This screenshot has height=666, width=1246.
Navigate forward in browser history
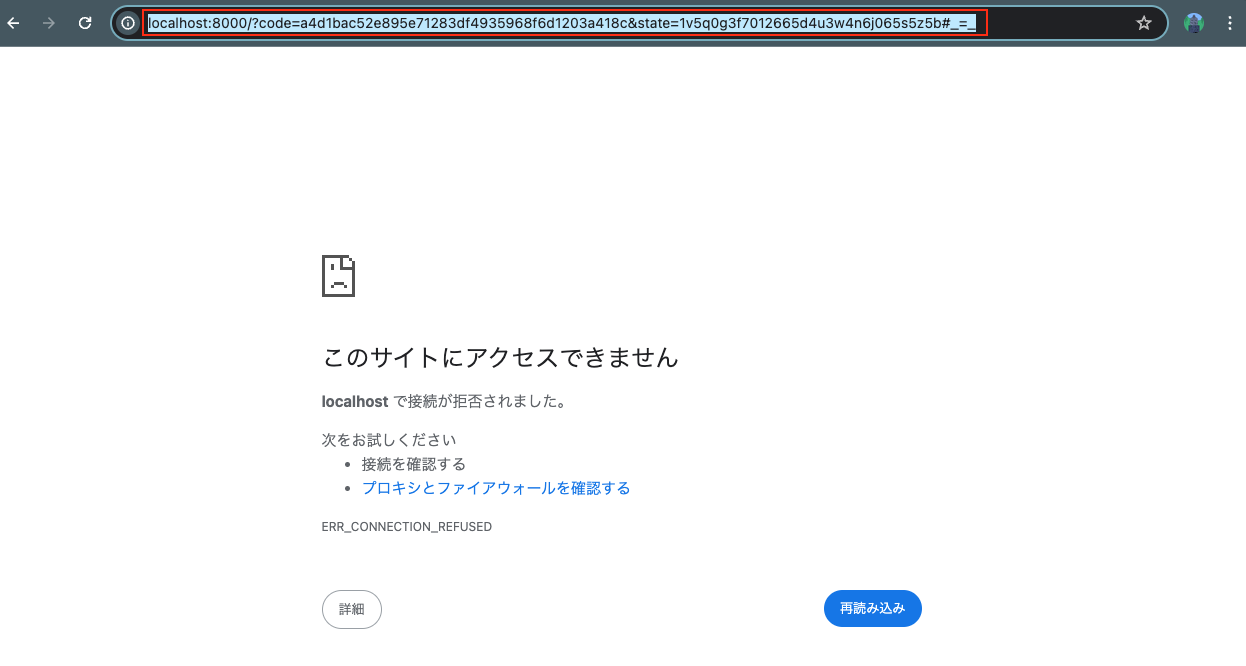(48, 22)
